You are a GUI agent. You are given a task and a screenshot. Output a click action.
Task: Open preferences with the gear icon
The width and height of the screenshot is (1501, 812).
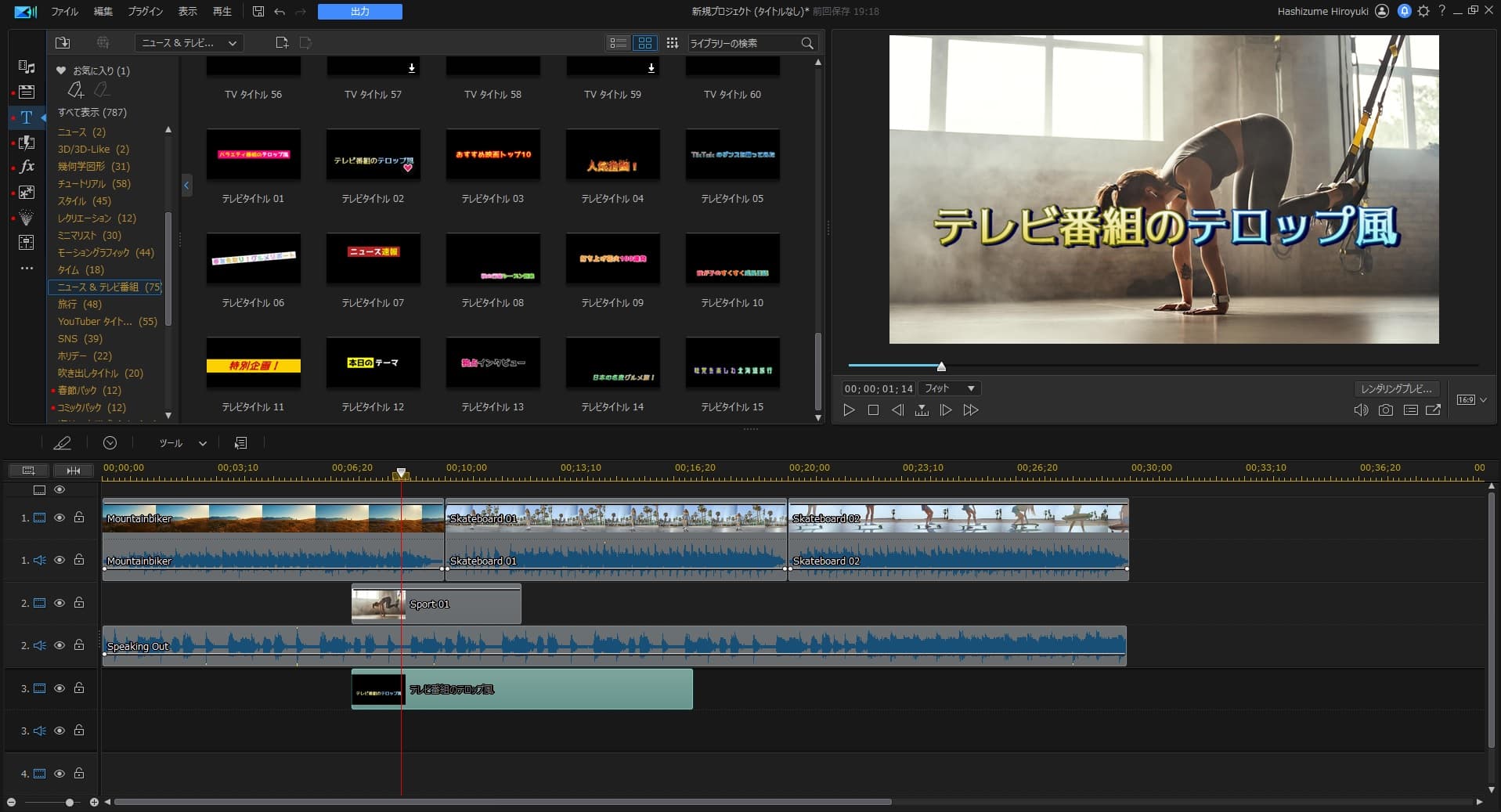[1423, 11]
